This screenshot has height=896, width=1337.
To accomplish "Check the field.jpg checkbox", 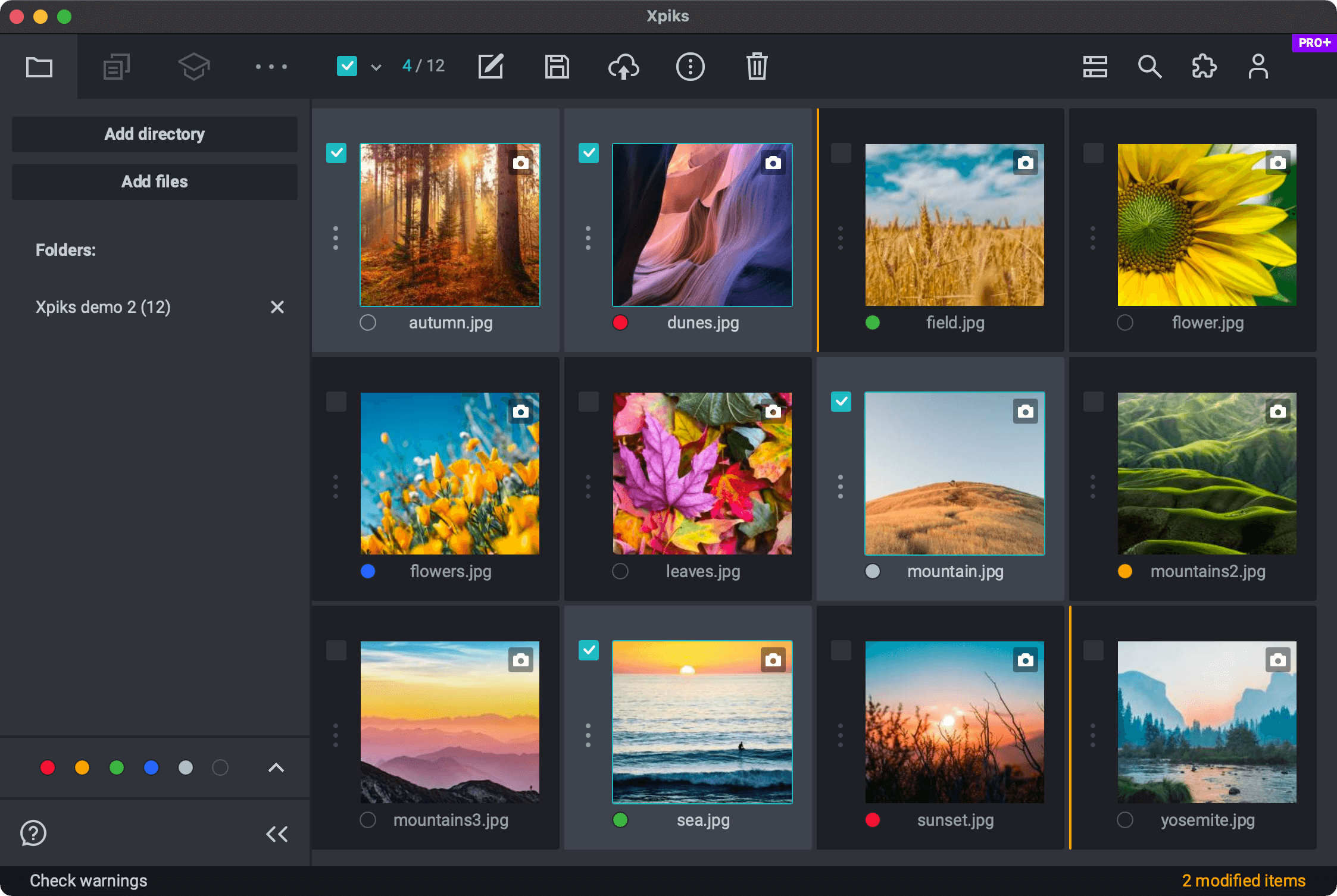I will point(841,153).
